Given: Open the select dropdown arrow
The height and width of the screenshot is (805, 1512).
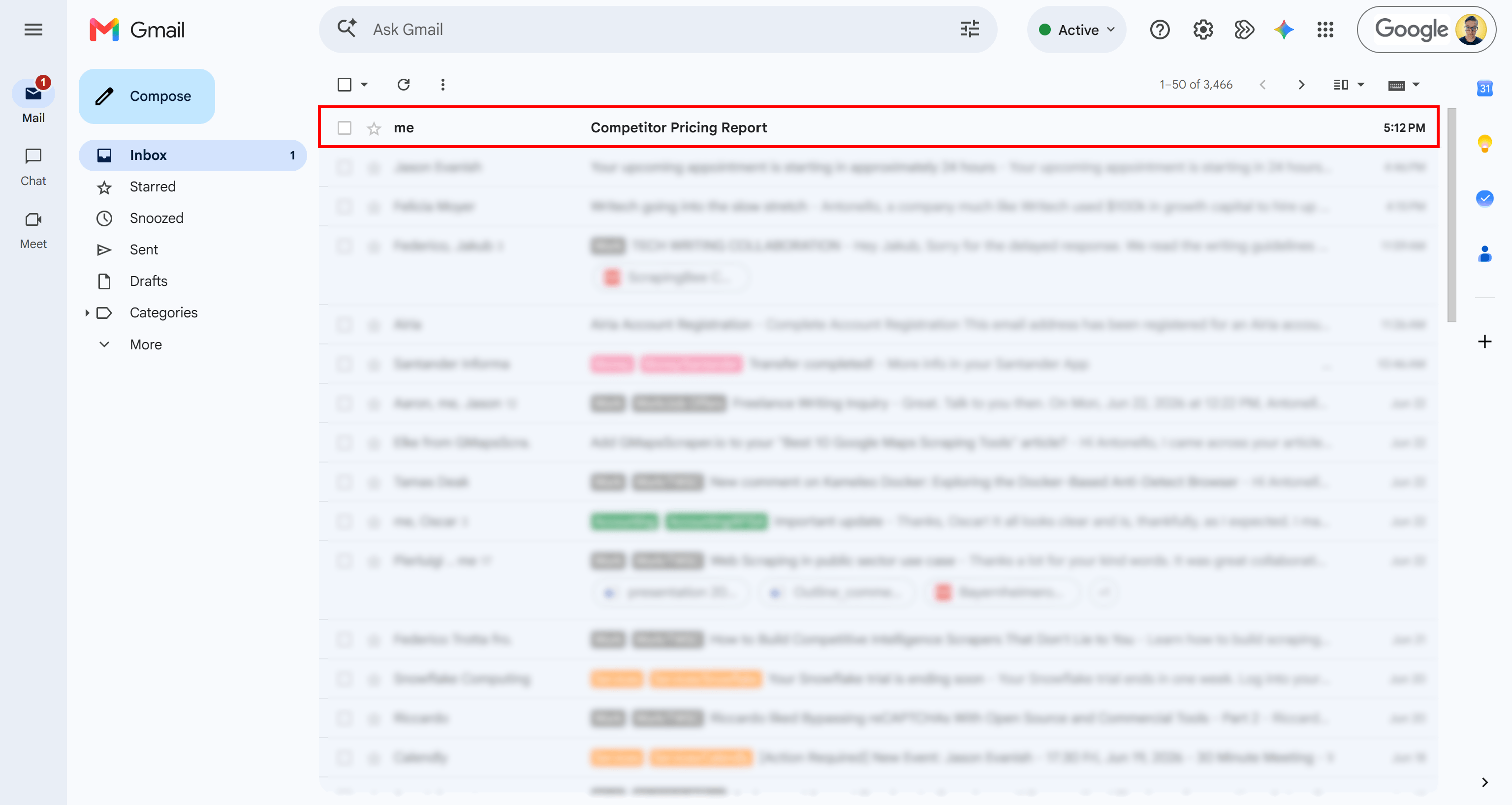Looking at the screenshot, I should 364,85.
